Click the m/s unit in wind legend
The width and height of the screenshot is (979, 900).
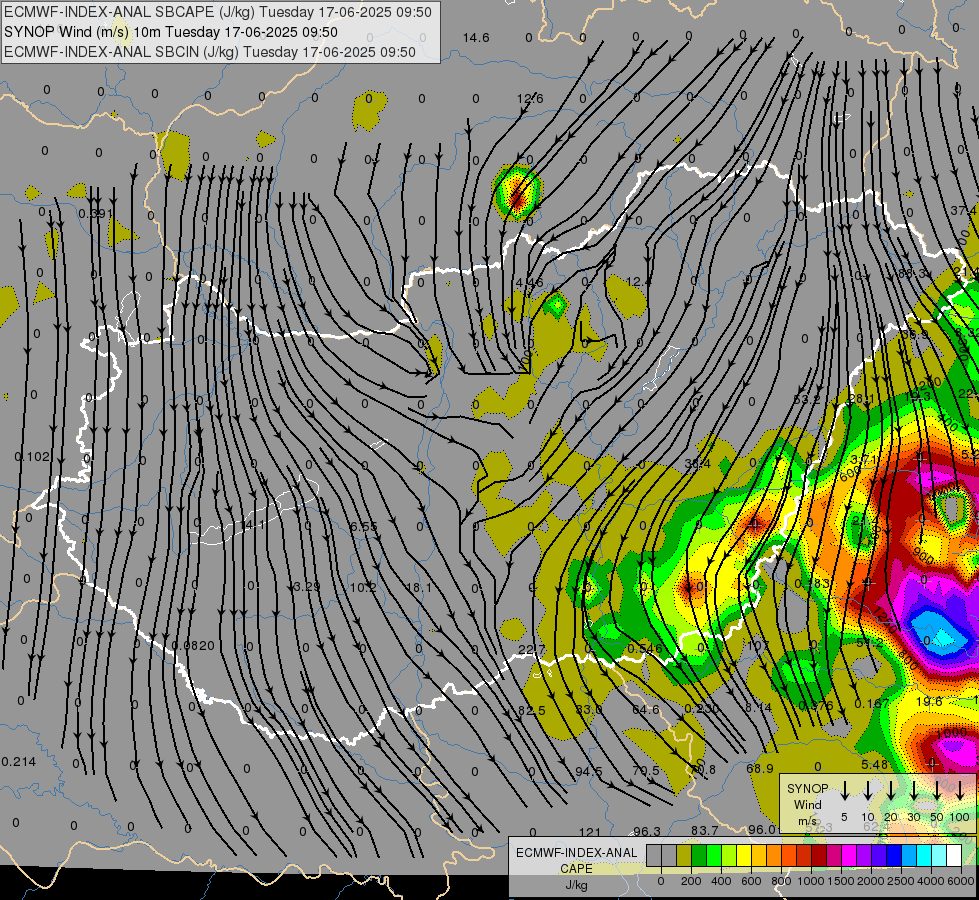point(807,821)
